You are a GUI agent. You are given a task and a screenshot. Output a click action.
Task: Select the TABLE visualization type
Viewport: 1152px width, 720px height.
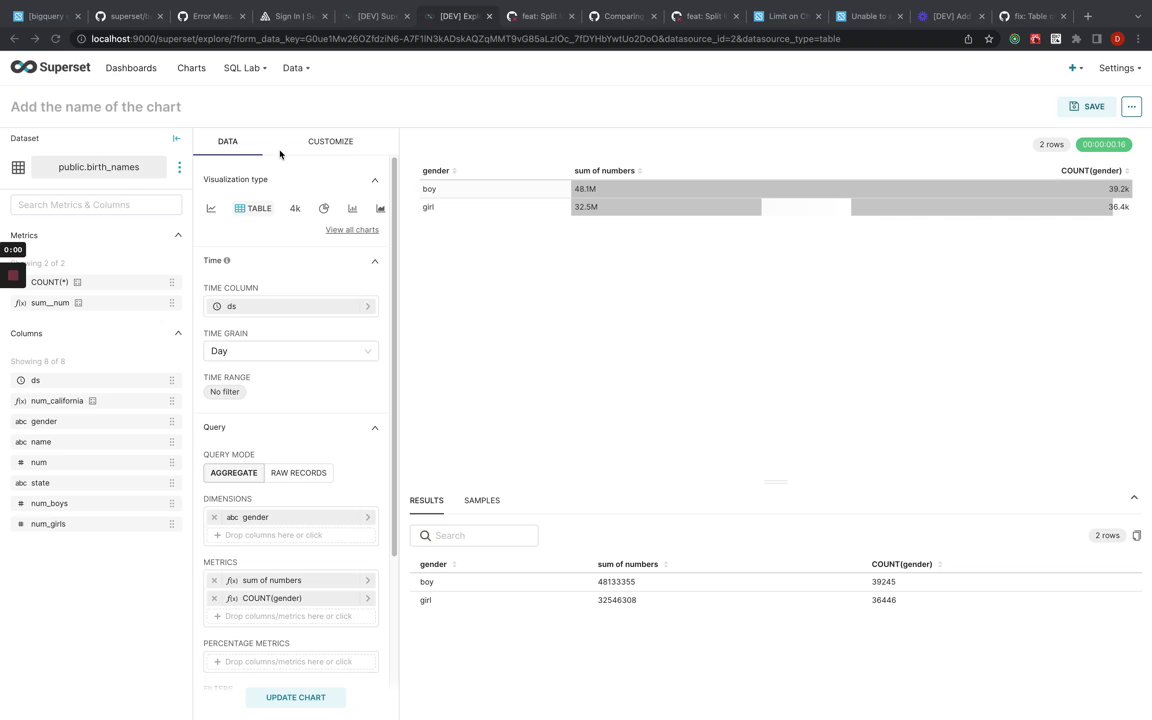(x=253, y=209)
